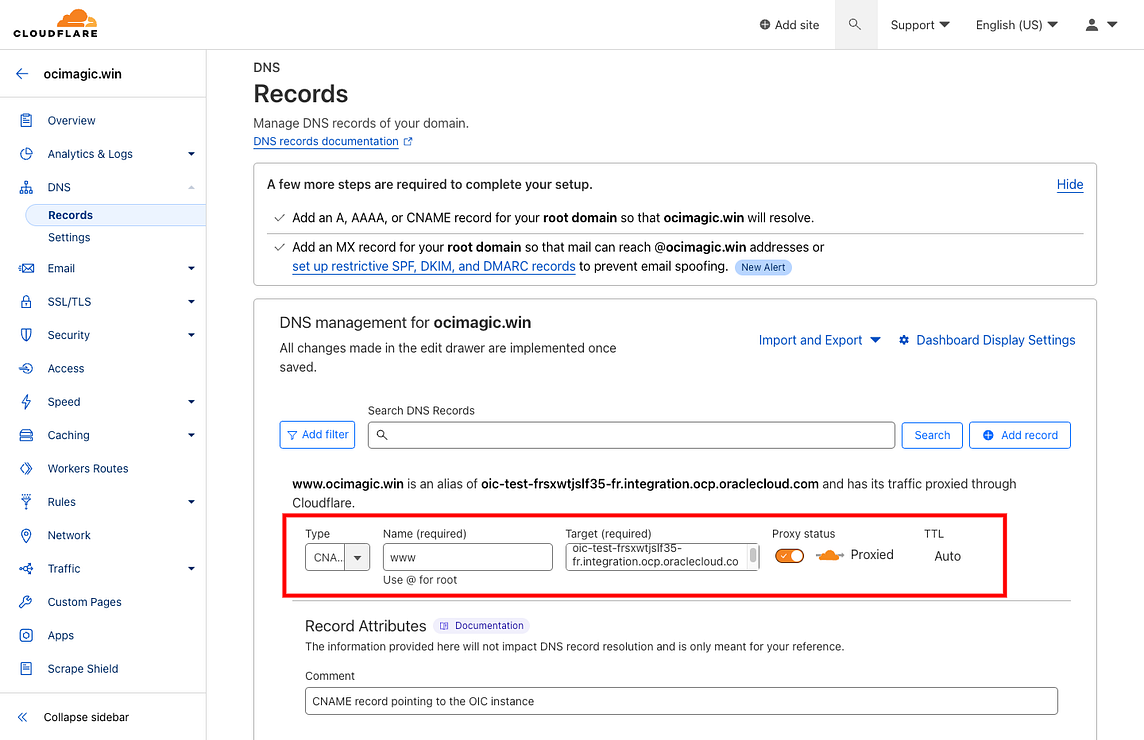
Task: Click the Name field containing www
Action: pos(468,558)
